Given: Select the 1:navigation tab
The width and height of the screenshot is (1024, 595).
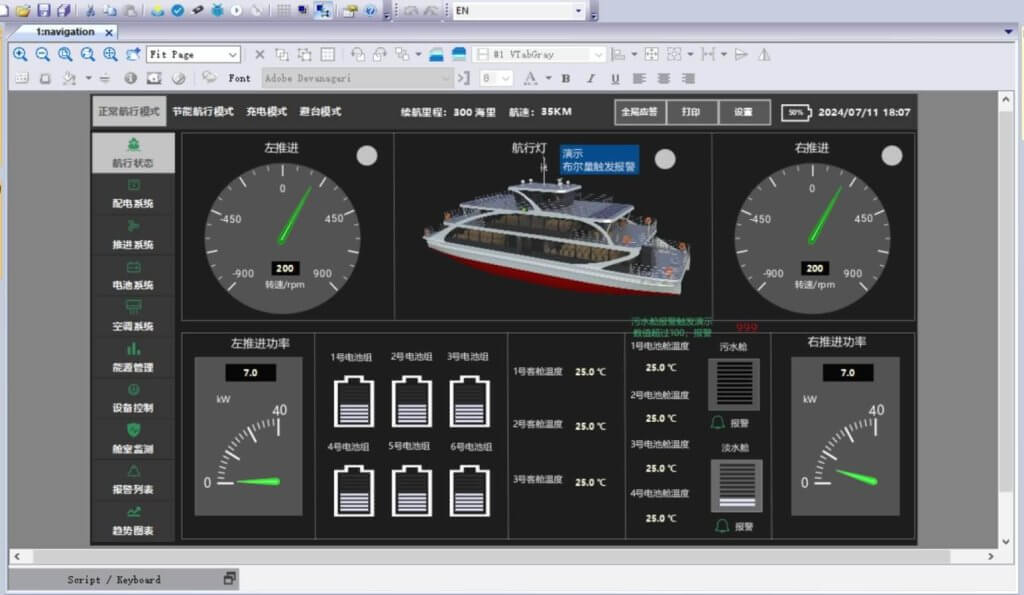Looking at the screenshot, I should tap(65, 32).
